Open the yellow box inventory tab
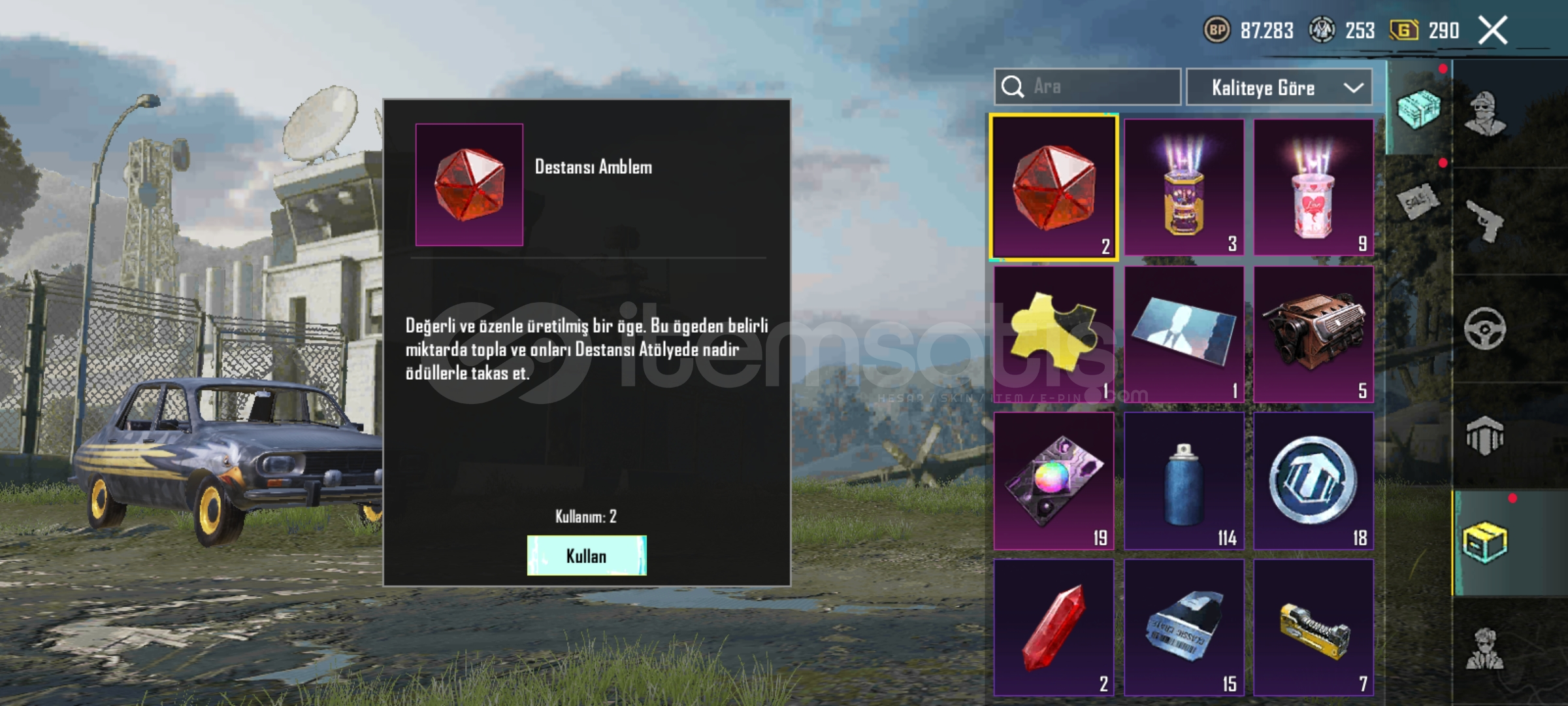This screenshot has width=1568, height=706. (x=1484, y=543)
